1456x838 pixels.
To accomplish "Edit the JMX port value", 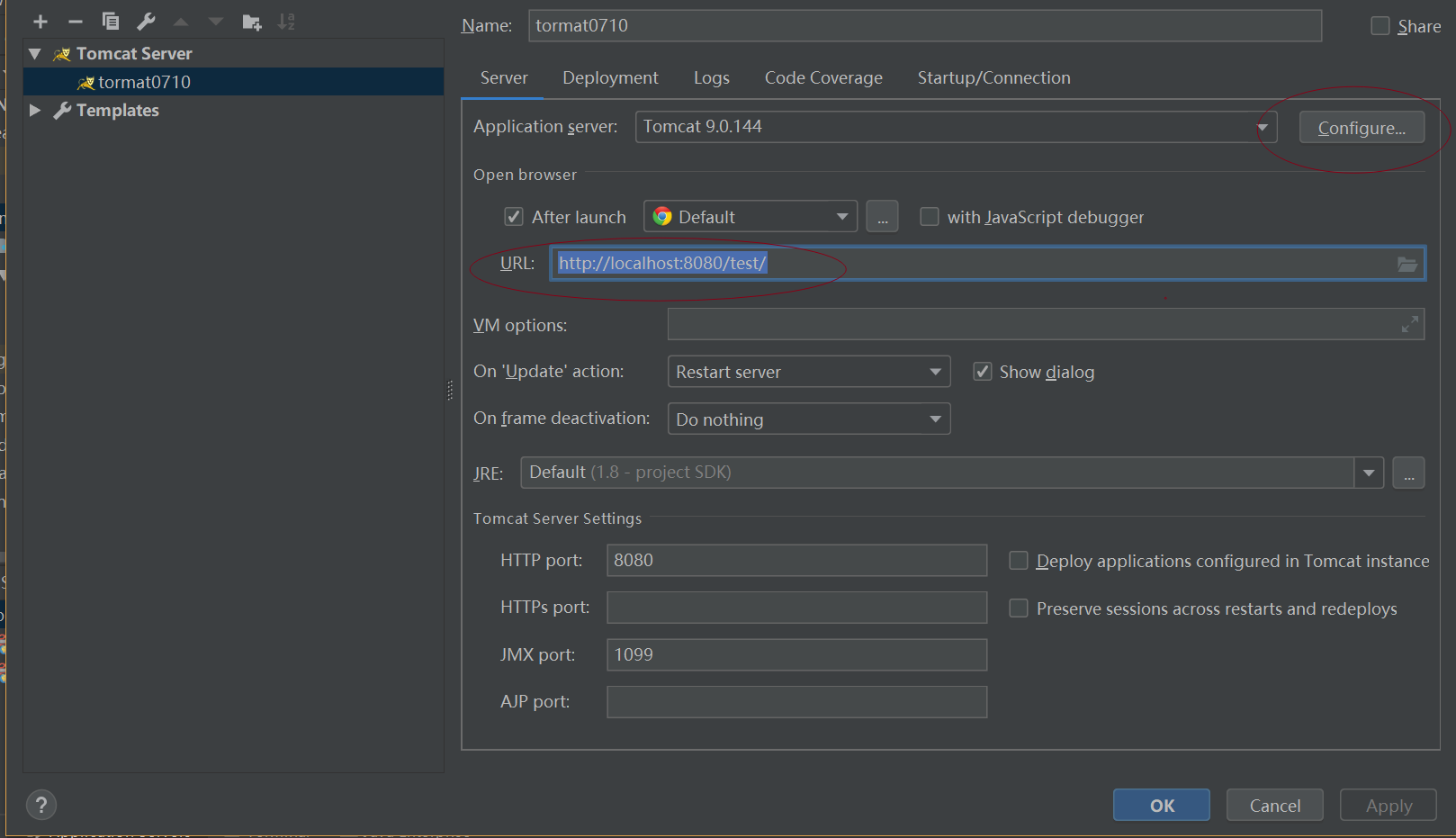I will coord(796,654).
